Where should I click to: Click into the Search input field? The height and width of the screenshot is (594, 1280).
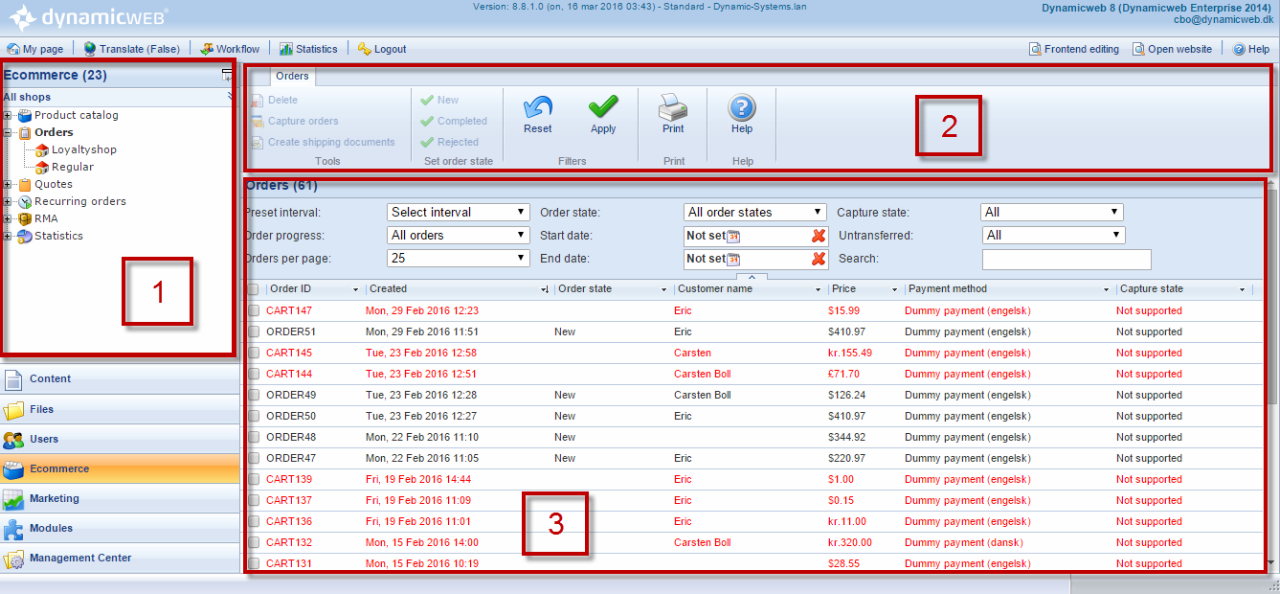coord(1066,259)
